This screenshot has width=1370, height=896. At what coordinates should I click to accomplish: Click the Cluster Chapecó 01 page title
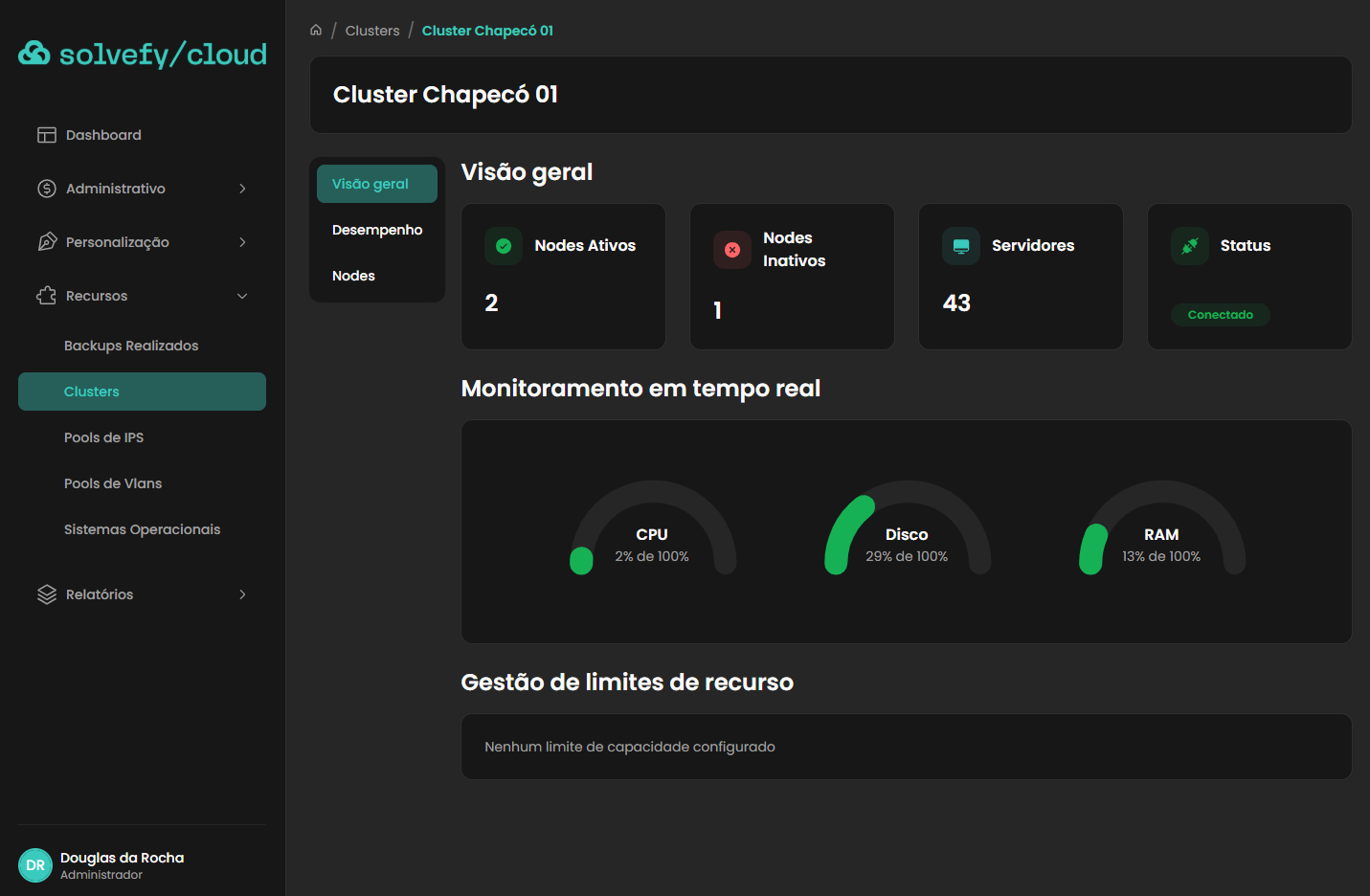click(445, 95)
